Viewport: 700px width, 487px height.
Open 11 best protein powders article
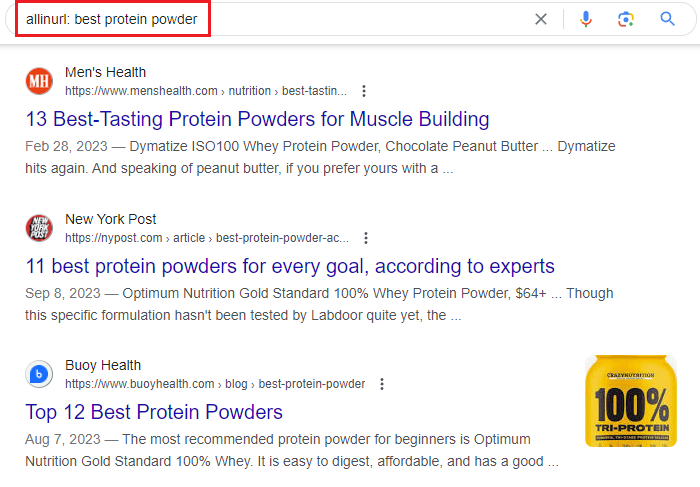(x=290, y=266)
